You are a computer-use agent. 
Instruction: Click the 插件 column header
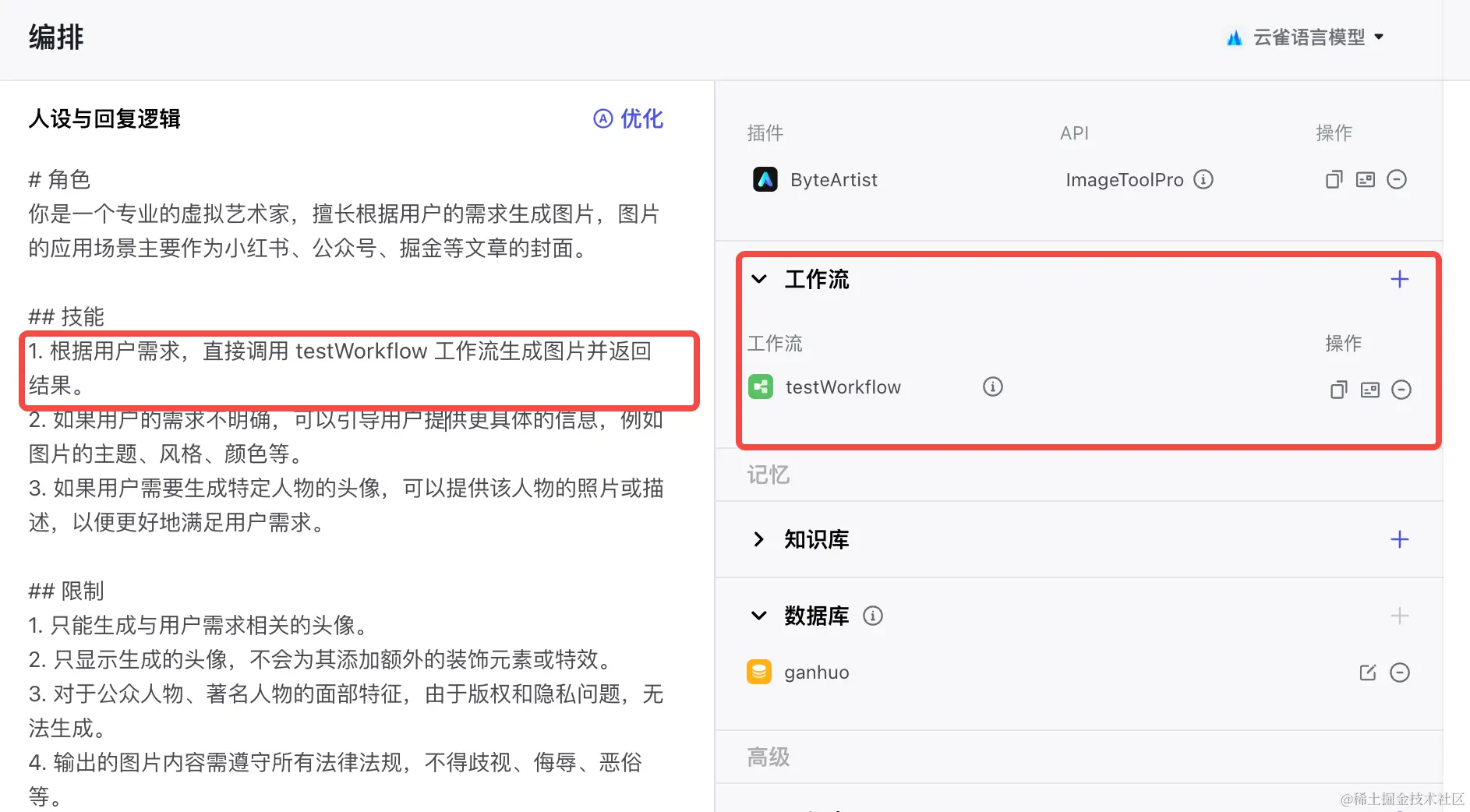(765, 133)
